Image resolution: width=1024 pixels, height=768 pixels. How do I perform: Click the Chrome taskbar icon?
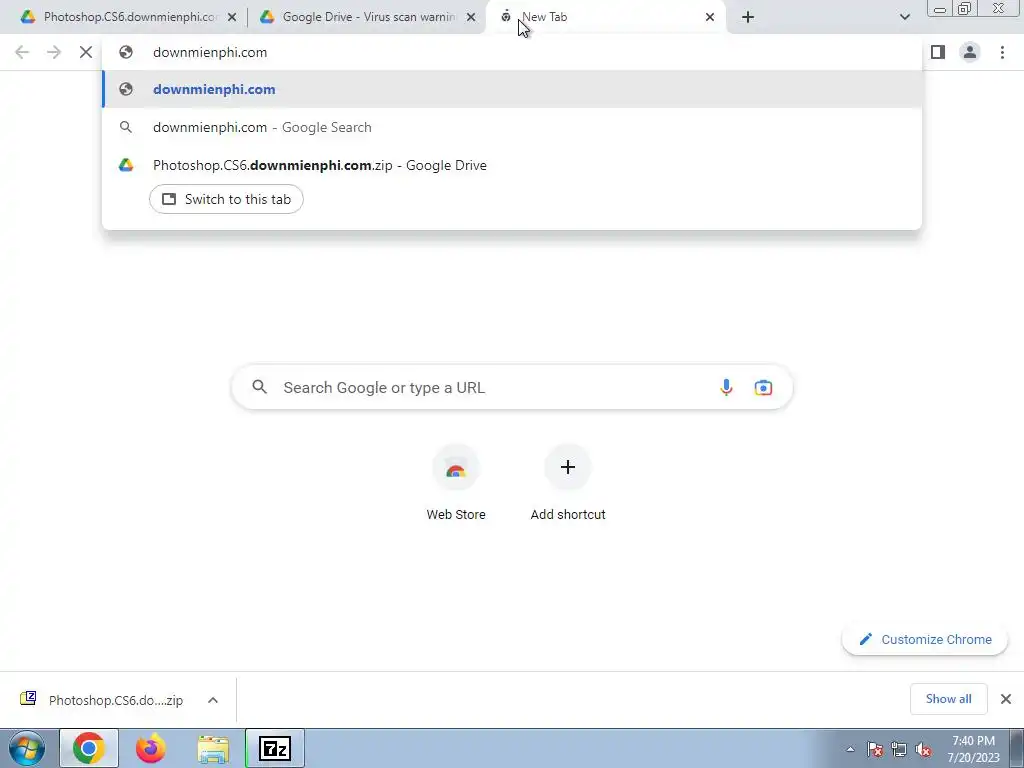(x=89, y=748)
